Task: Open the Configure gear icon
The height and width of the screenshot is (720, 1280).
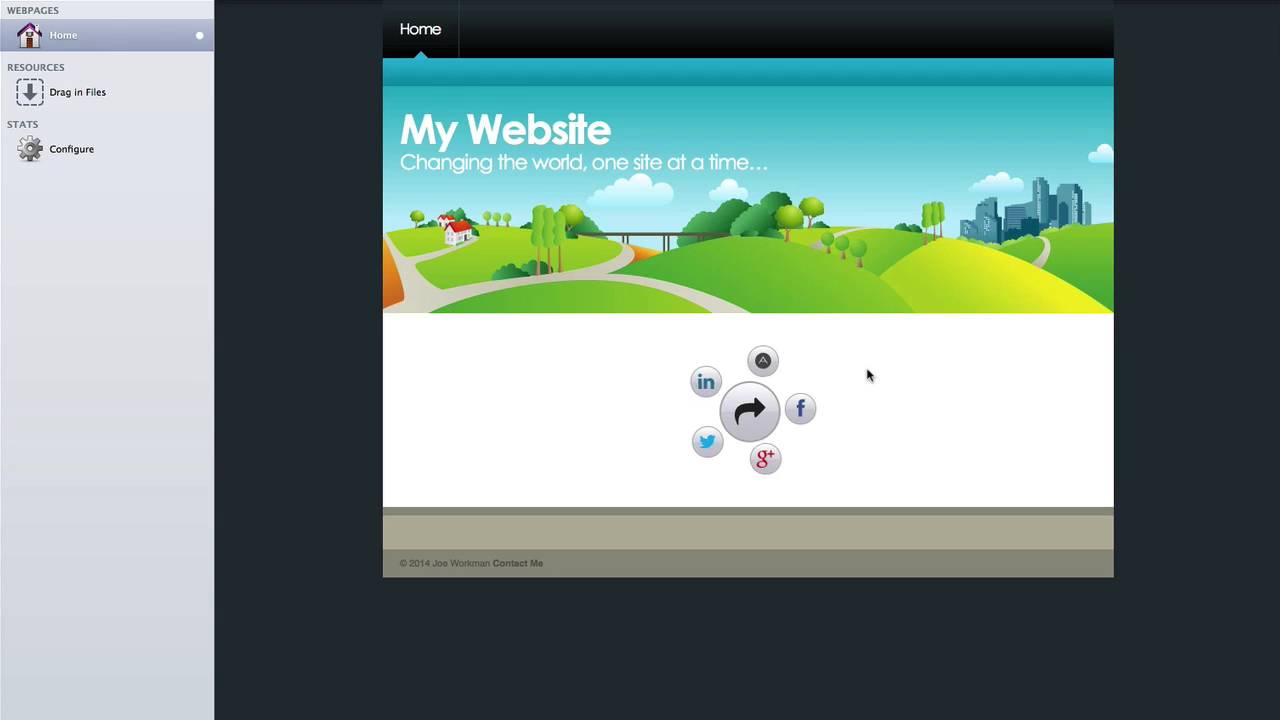Action: [30, 149]
